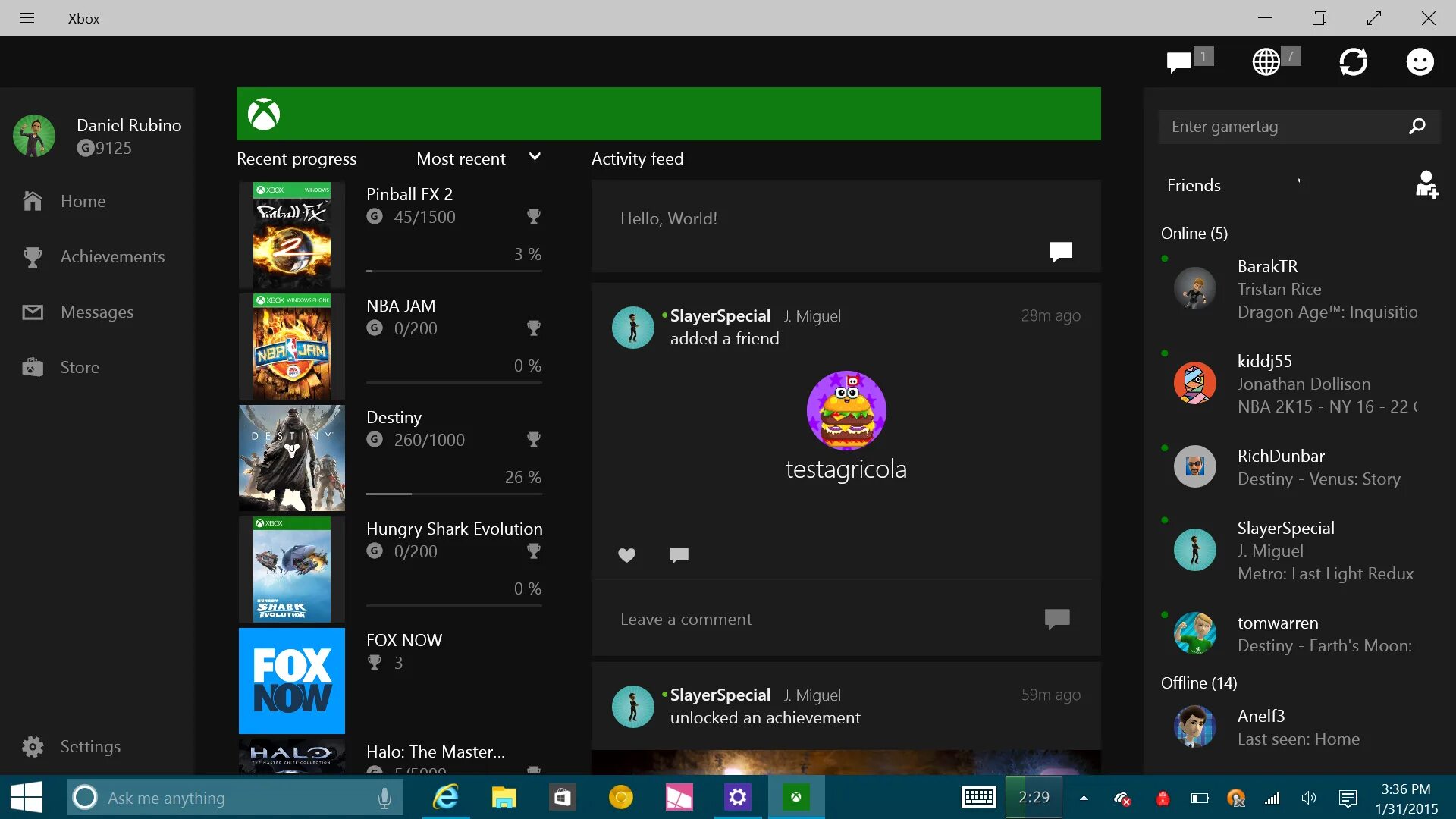Click Pinball FX 2 achievements trophy icon
This screenshot has width=1456, height=819.
tap(534, 217)
